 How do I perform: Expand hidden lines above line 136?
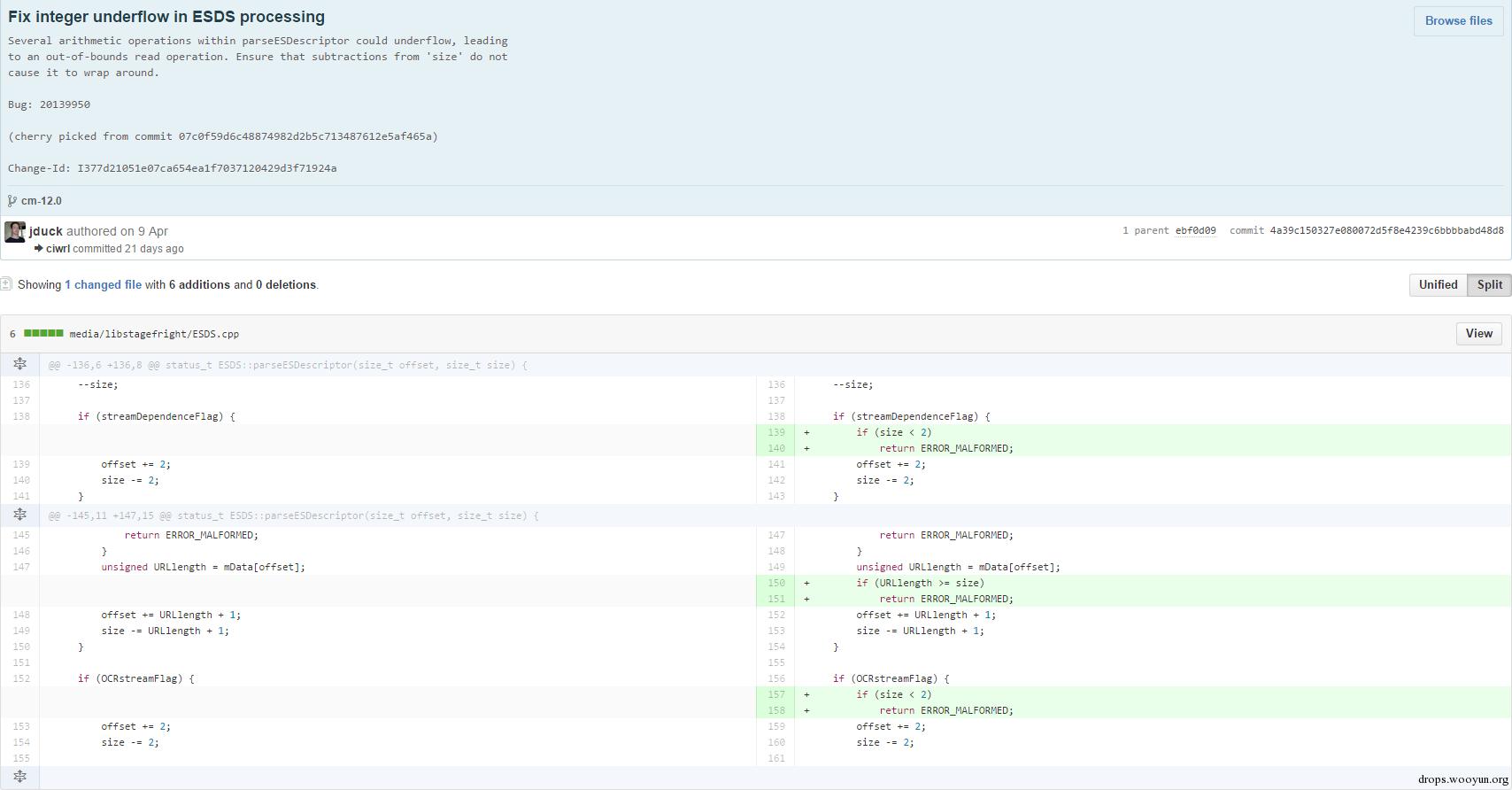pos(19,364)
